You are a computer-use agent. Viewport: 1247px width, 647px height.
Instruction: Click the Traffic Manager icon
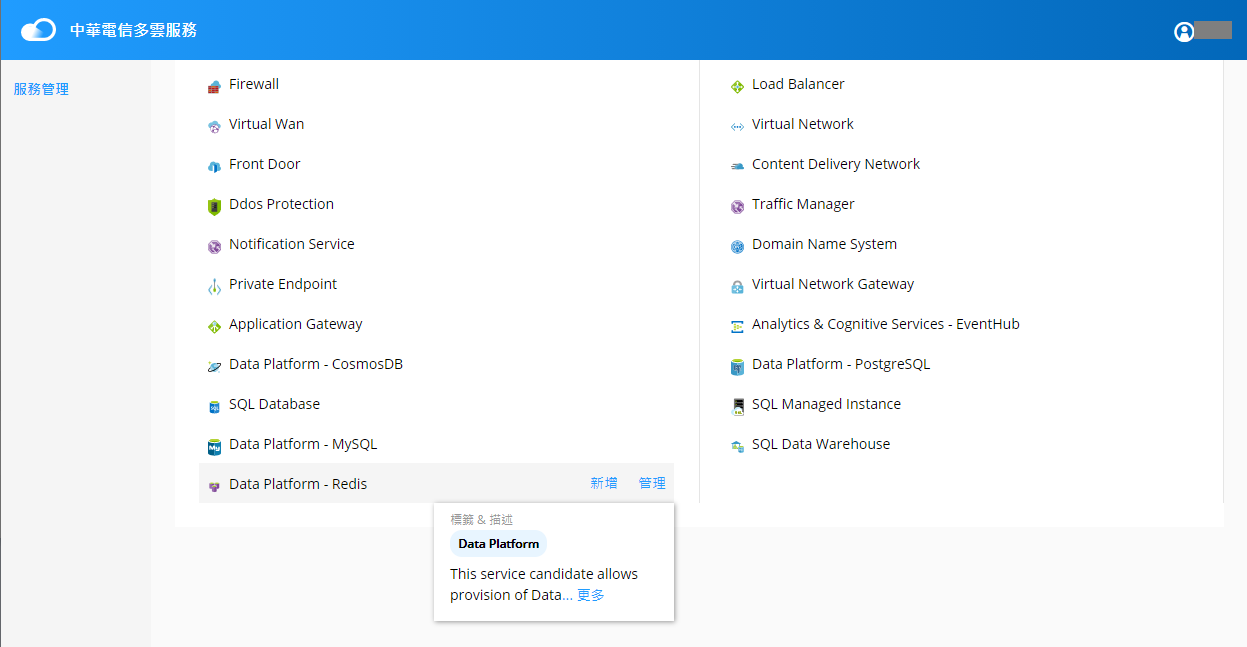coord(737,207)
